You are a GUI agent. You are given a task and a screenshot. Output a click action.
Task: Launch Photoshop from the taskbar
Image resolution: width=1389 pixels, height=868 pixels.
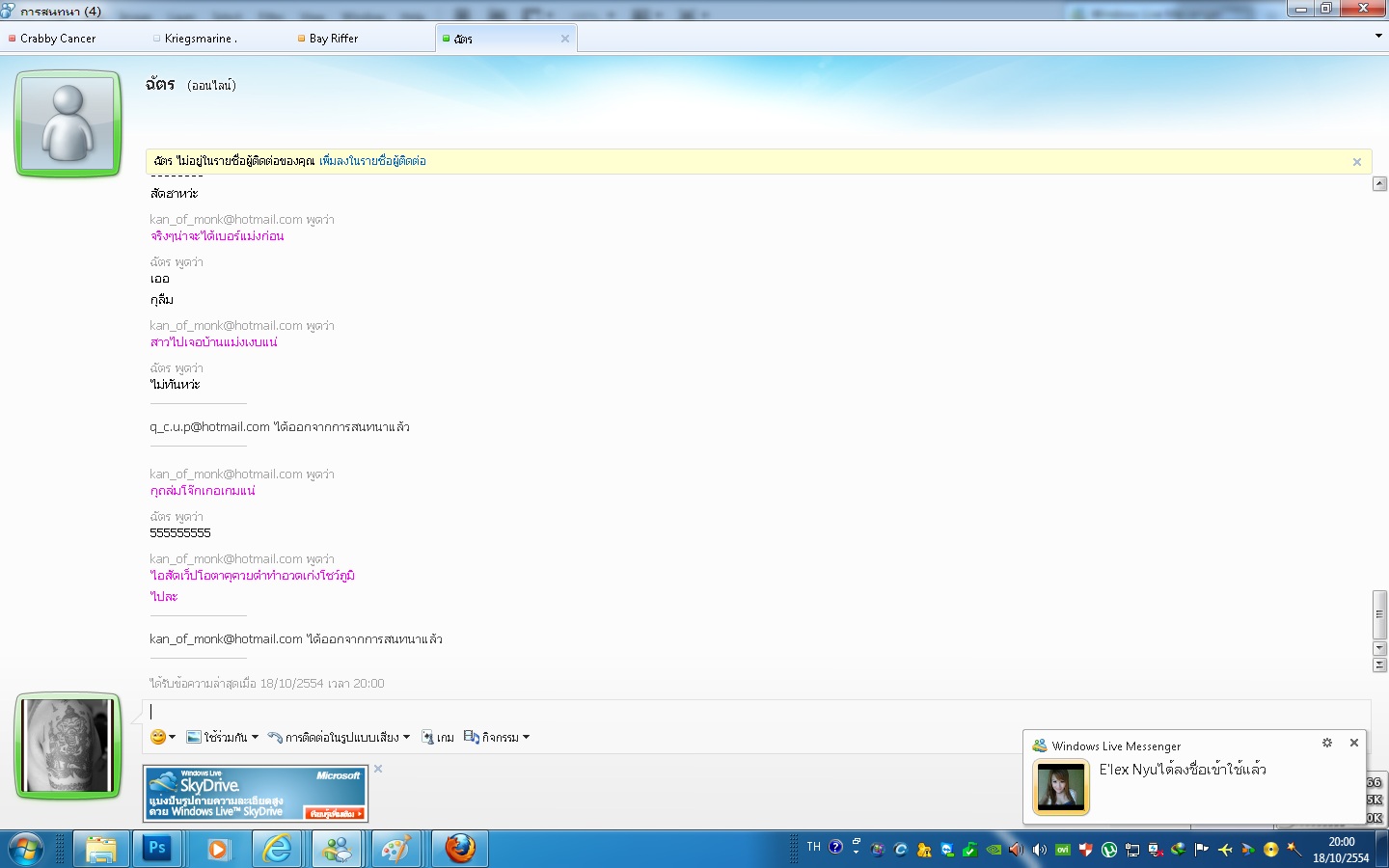(x=156, y=849)
